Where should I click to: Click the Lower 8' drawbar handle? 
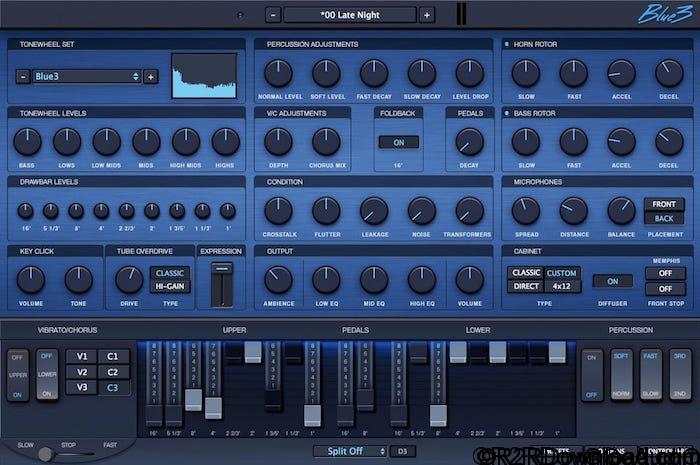click(x=438, y=416)
